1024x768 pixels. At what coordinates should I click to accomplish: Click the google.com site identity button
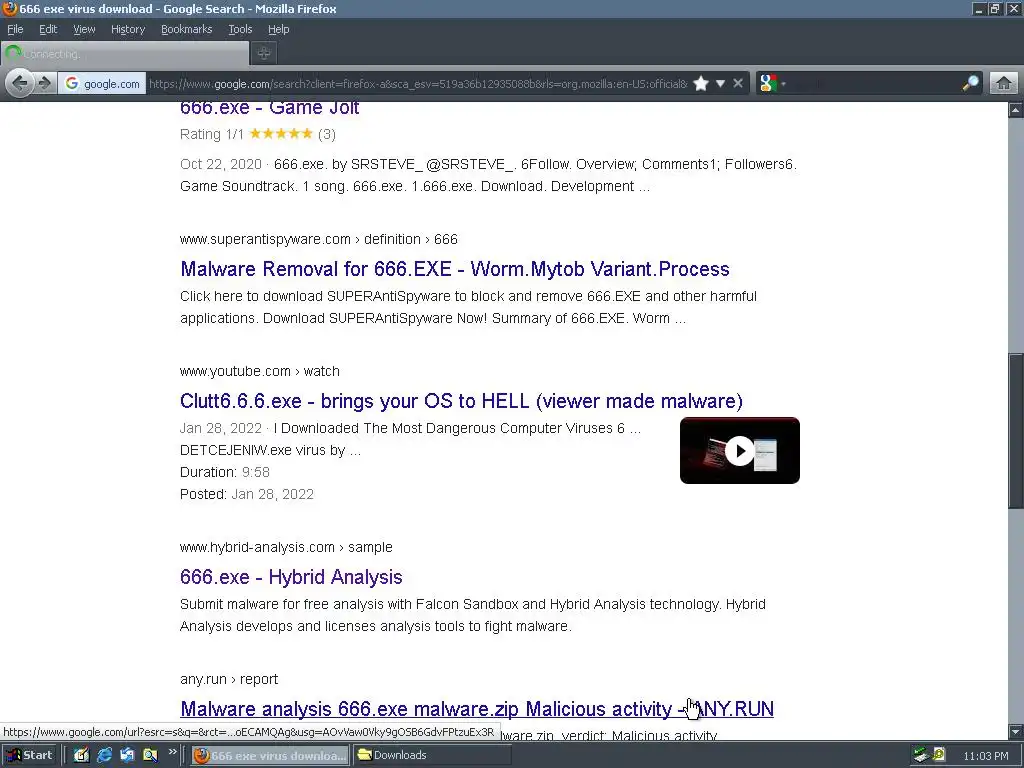[103, 84]
